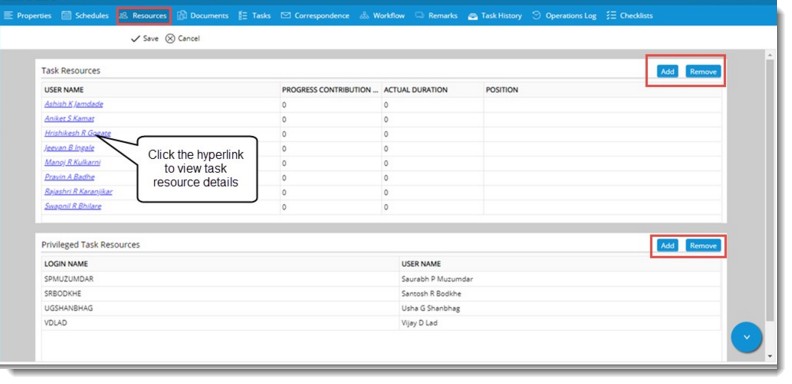This screenshot has width=792, height=384.
Task: Open the Task History tab
Action: coord(495,16)
